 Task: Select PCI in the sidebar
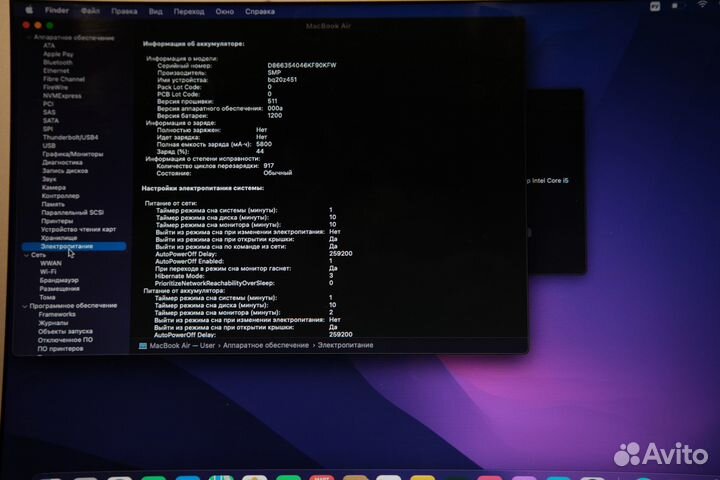[48, 104]
